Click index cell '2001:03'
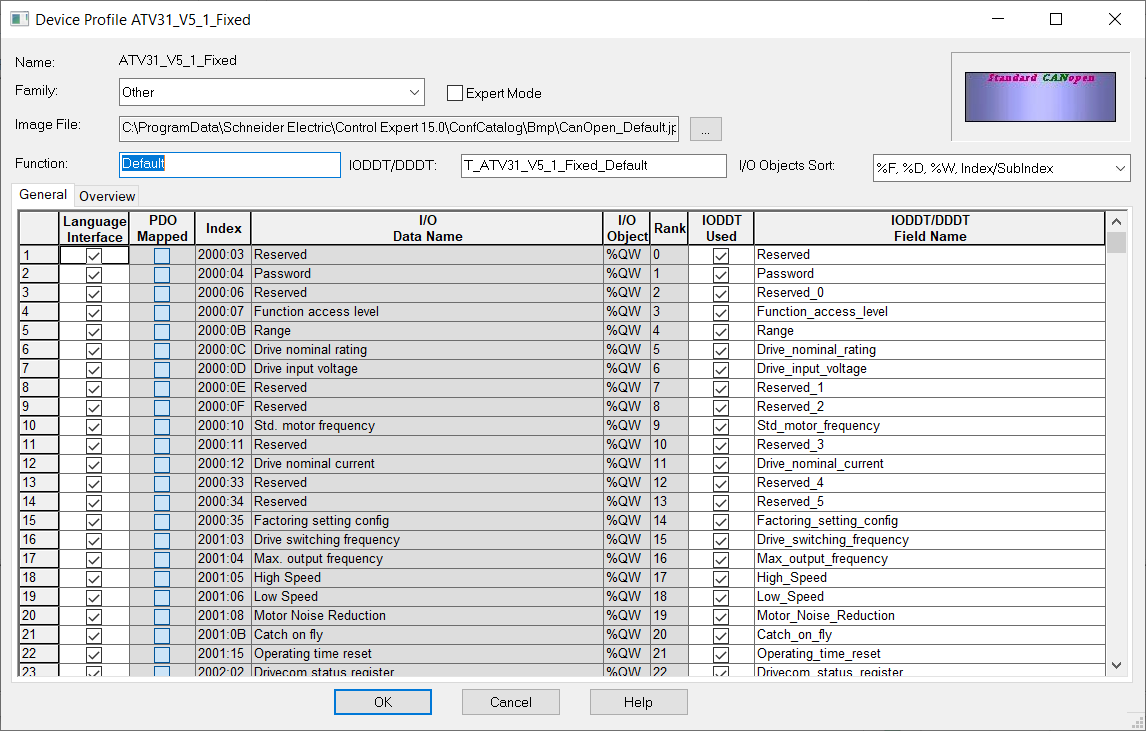 223,539
